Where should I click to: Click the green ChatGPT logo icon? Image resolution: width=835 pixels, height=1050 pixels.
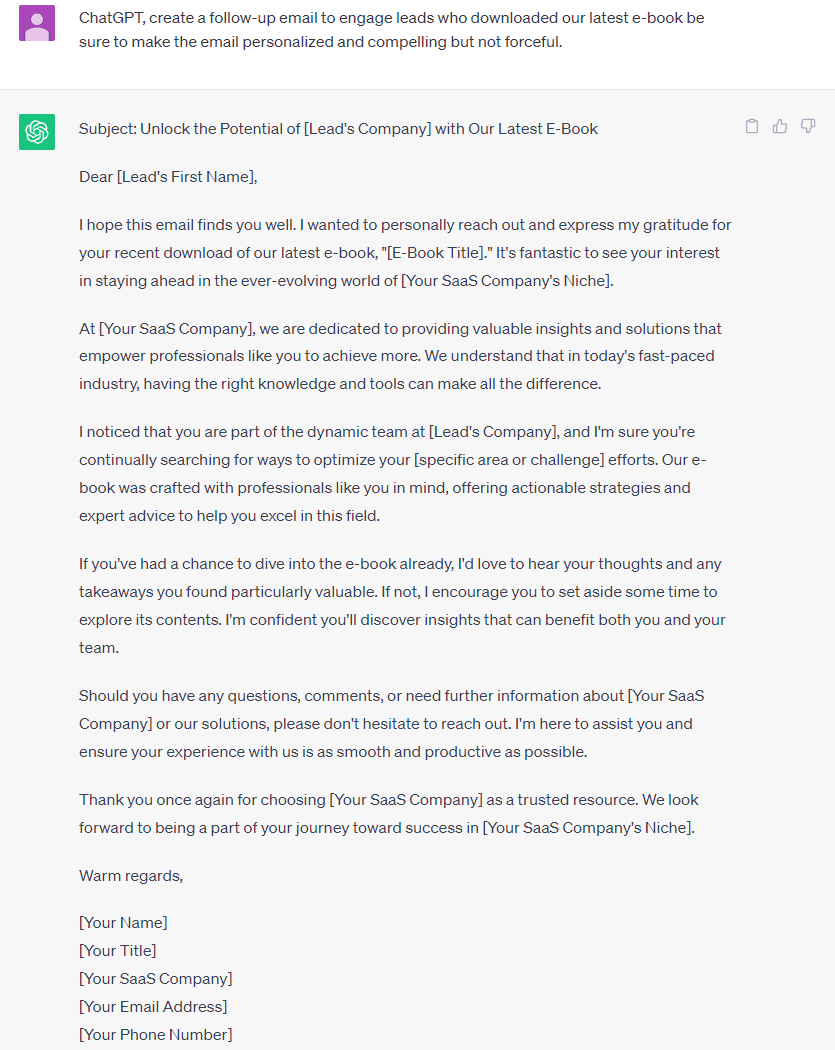point(37,132)
